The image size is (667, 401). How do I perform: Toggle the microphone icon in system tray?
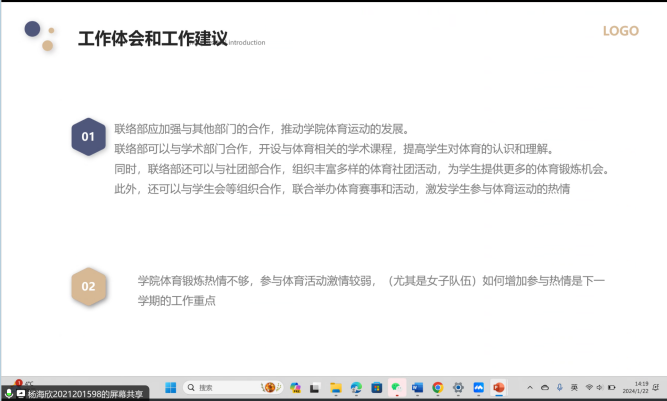pos(559,387)
